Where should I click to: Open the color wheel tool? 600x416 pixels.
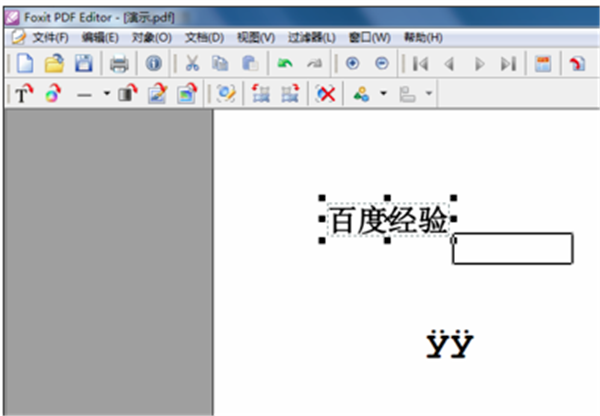coord(53,94)
